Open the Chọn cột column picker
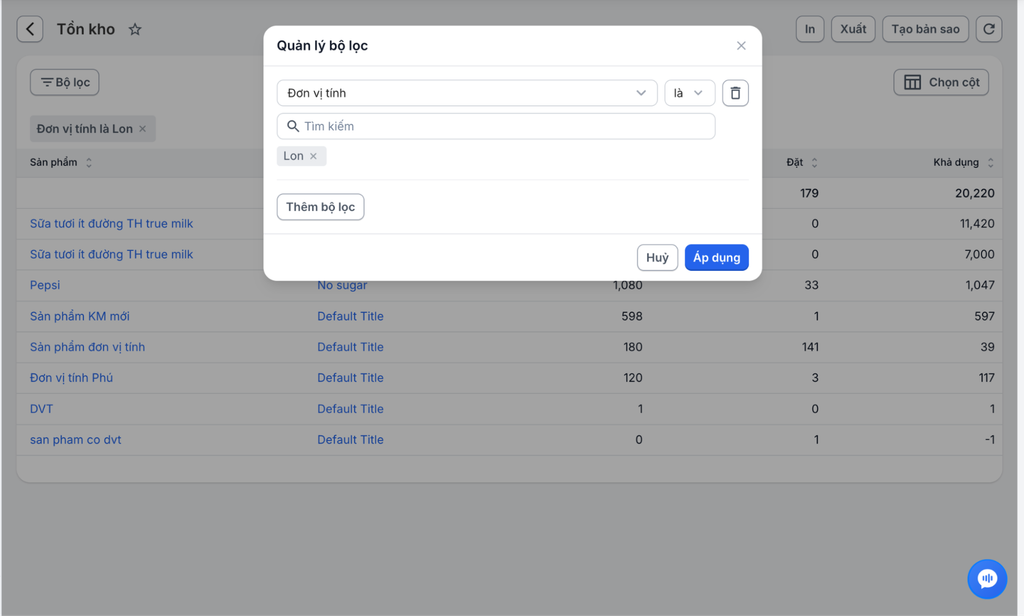Image resolution: width=1024 pixels, height=616 pixels. click(x=941, y=82)
